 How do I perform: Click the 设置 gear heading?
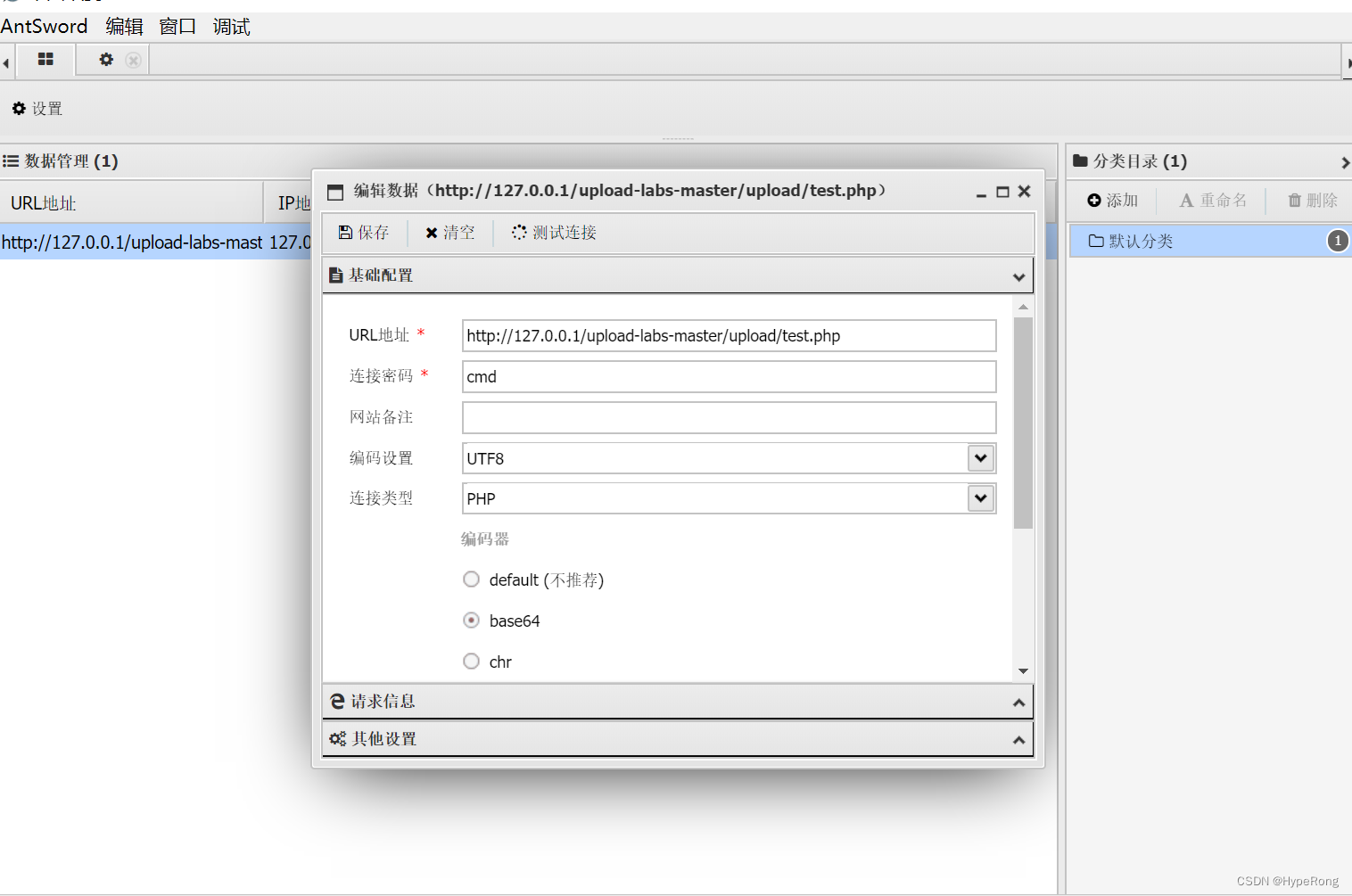pyautogui.click(x=37, y=109)
